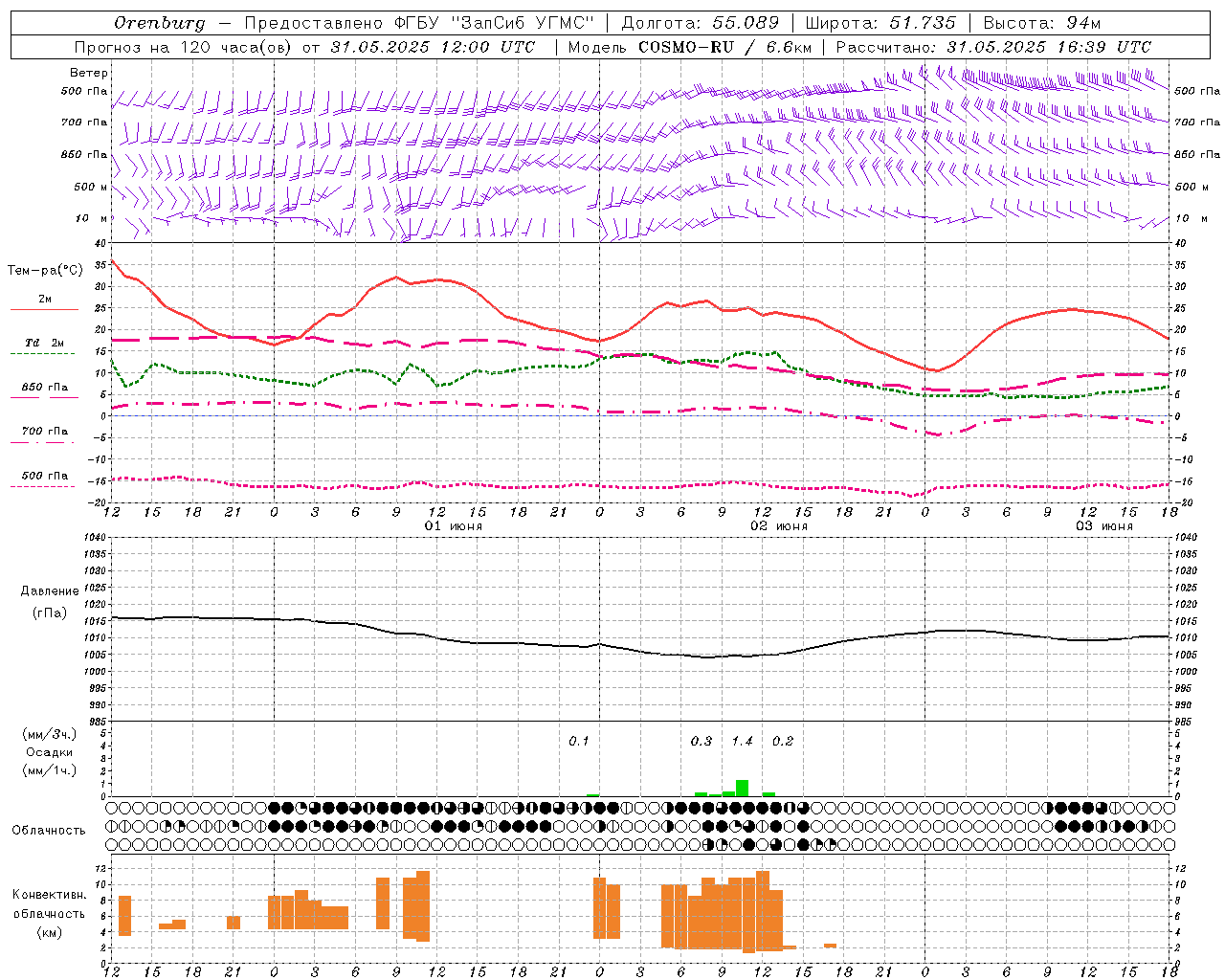Click the "Давление" pressure panel label
Viewport: 1225px width, 980px height.
49,591
